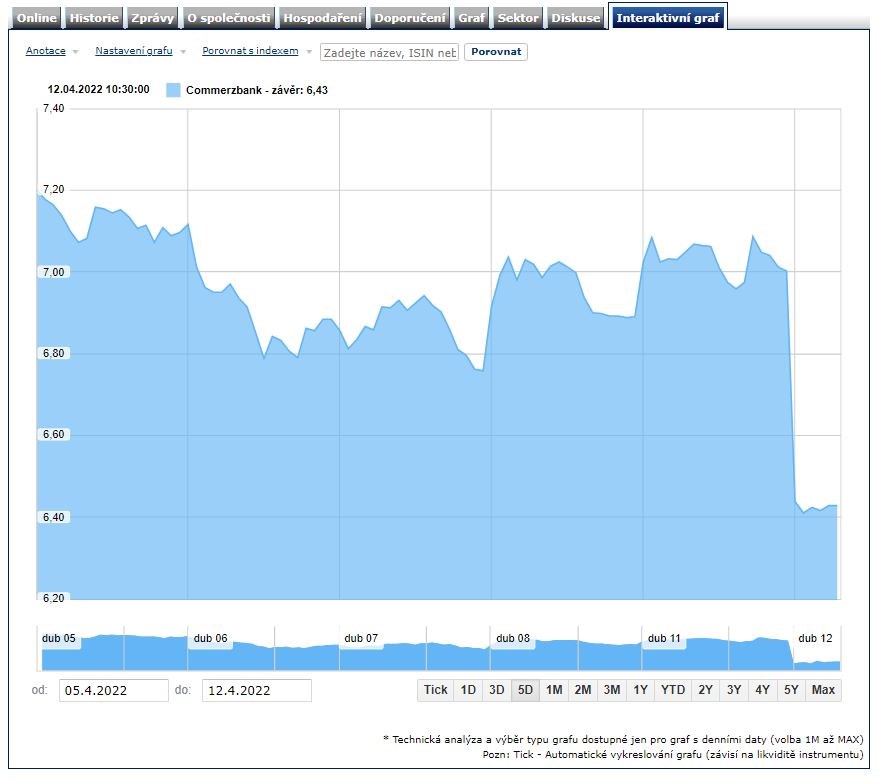Click the 'od' start date field

coord(114,690)
